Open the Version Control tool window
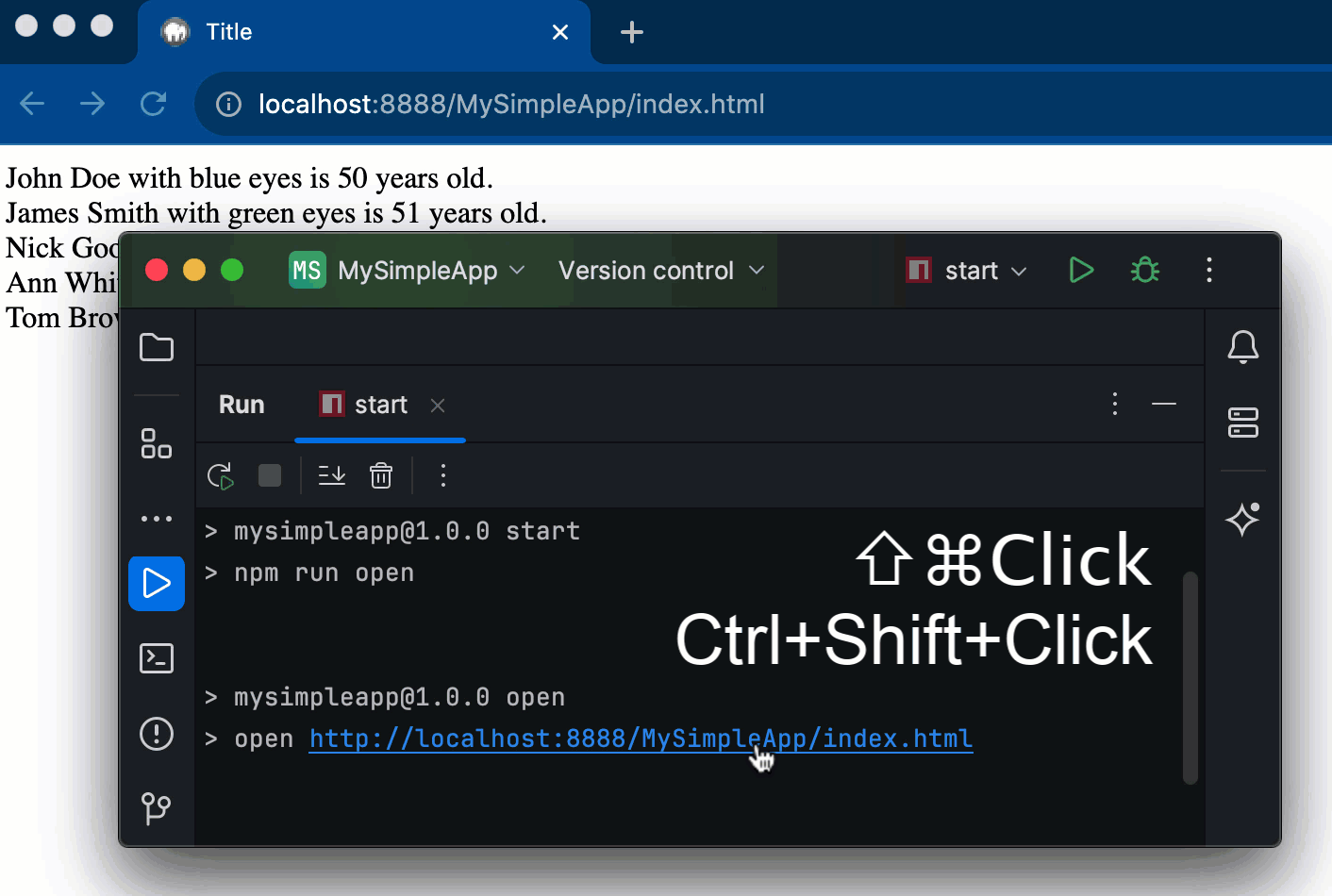1332x896 pixels. (157, 808)
